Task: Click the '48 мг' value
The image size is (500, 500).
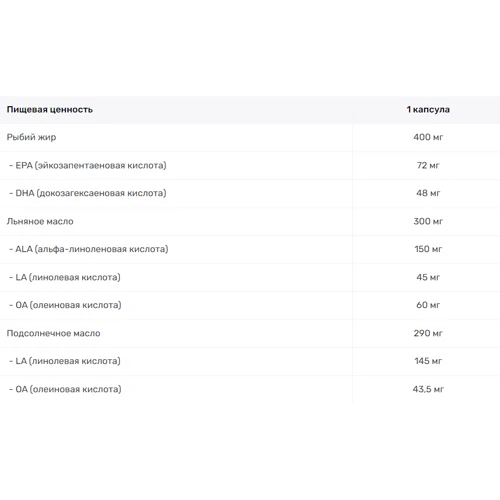Action: (x=428, y=193)
